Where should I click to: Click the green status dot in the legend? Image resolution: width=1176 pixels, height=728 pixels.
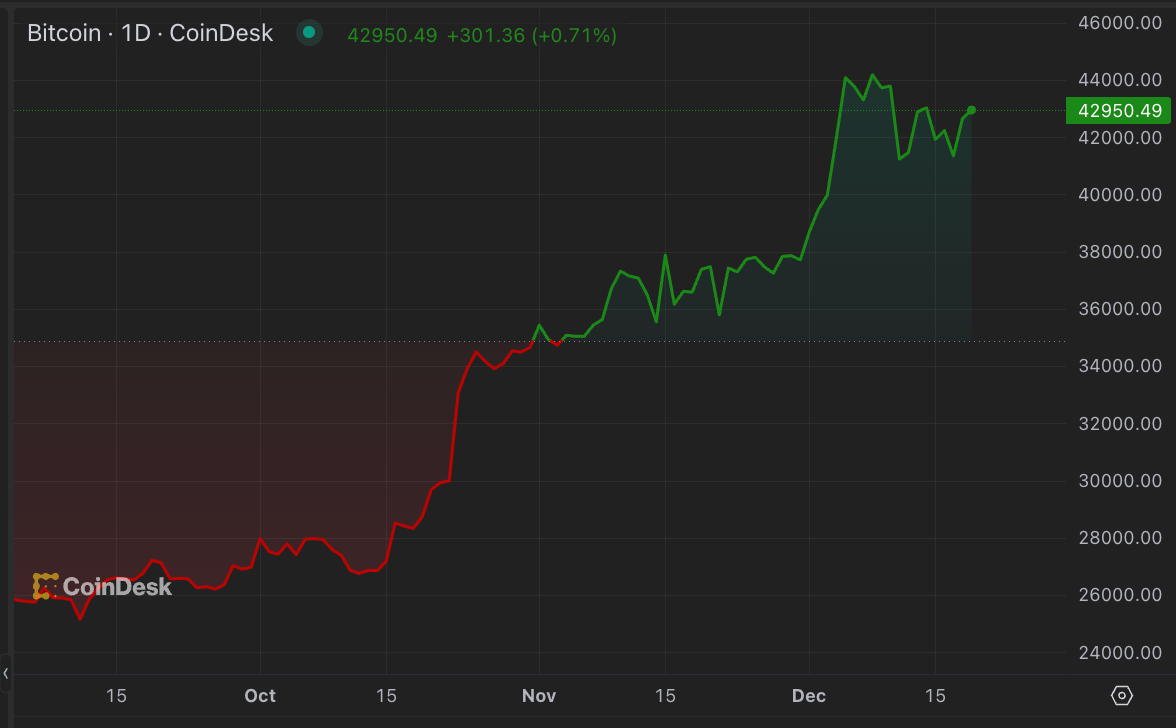pos(309,33)
